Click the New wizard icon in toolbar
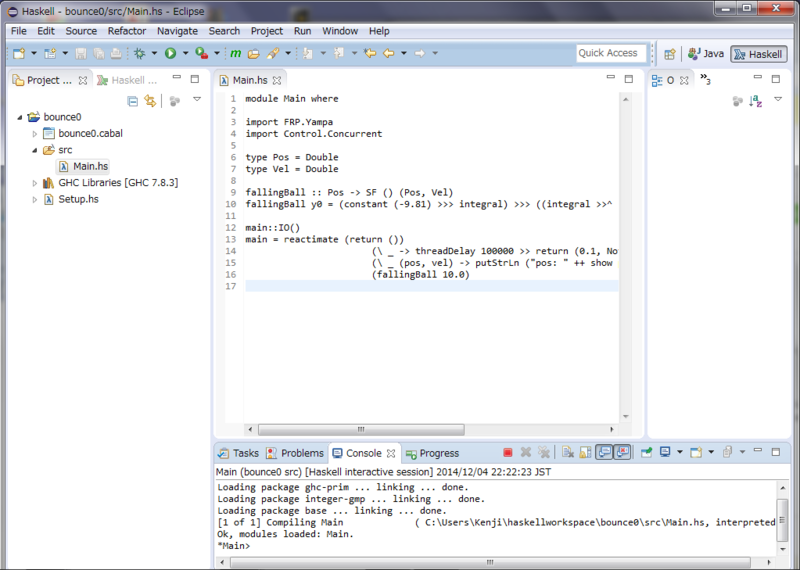800x570 pixels. click(x=19, y=53)
